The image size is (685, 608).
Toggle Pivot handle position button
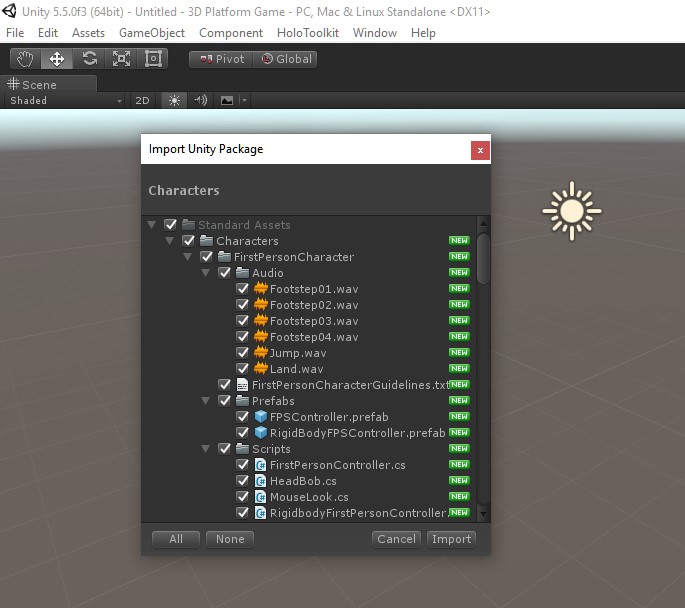[221, 59]
